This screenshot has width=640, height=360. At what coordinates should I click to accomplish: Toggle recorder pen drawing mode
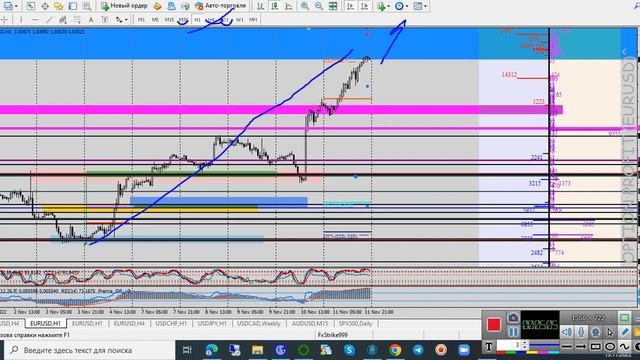click(624, 332)
